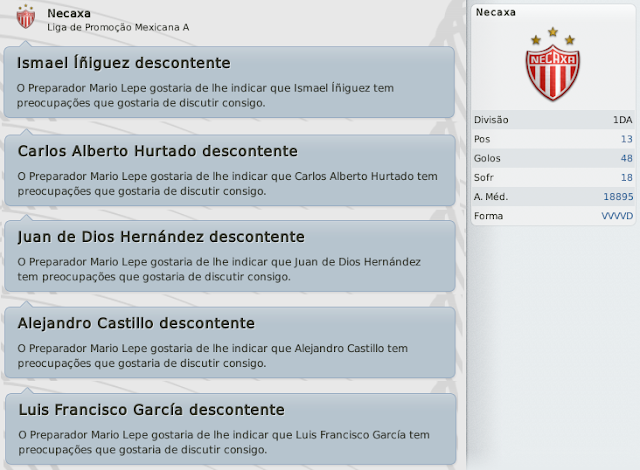Screen dimensions: 640x470
Task: Click the A. Méd. value 18895
Action: [x=618, y=197]
